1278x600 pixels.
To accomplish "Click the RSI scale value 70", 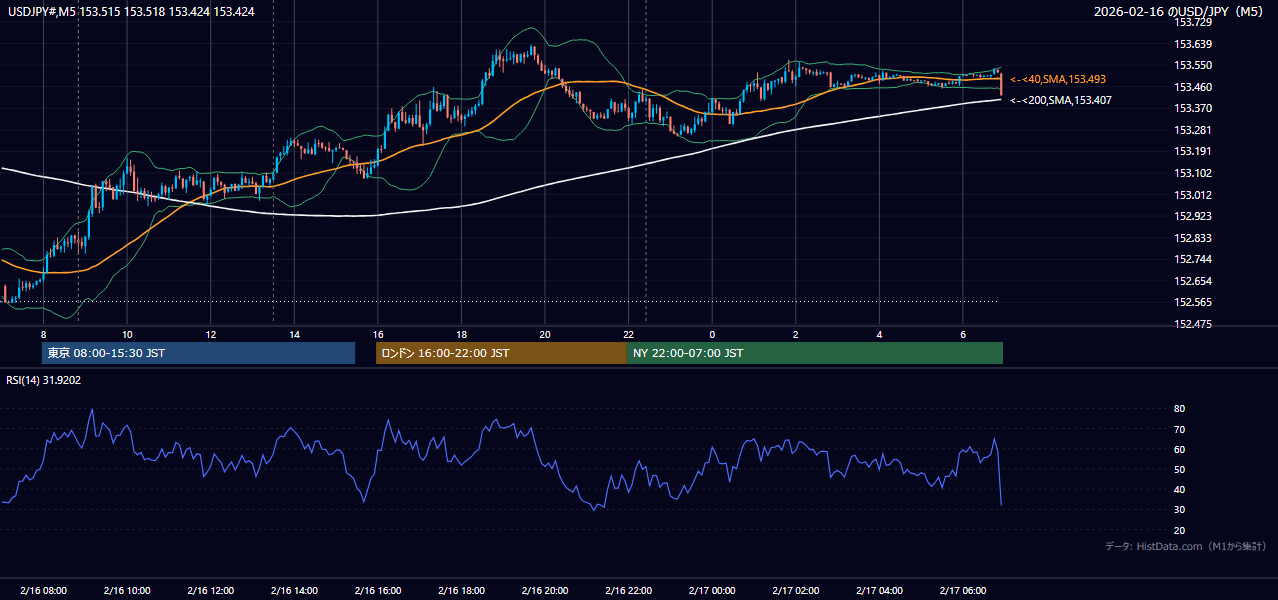I will [1180, 429].
